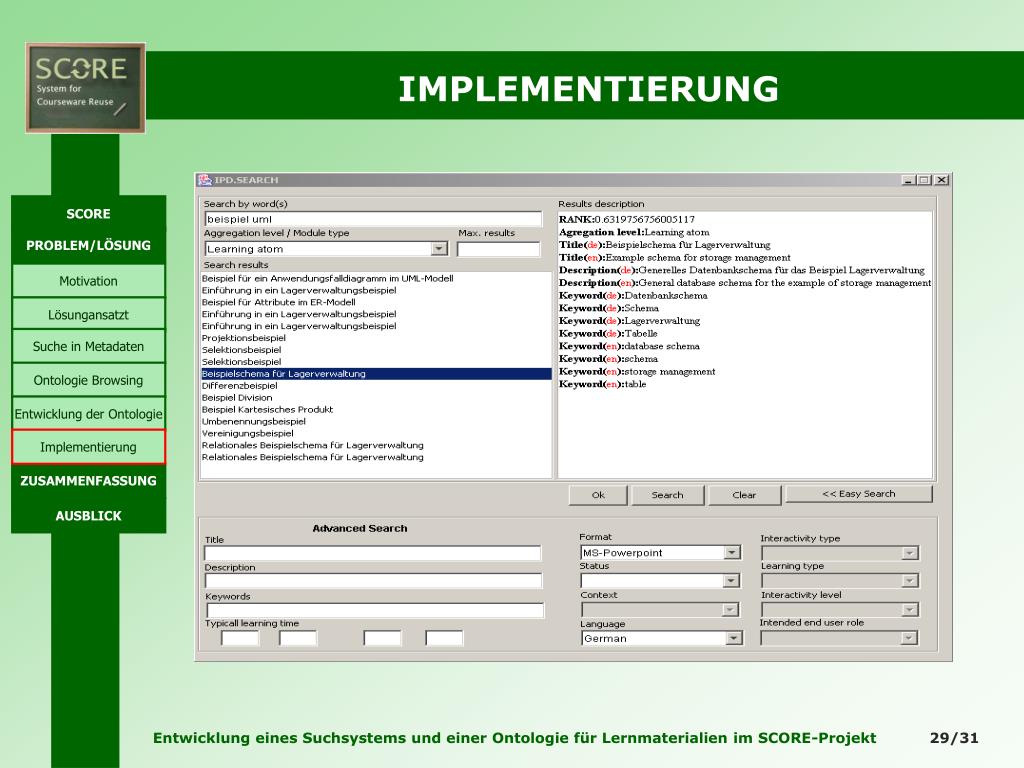Select the Implementierung navigation item

pyautogui.click(x=88, y=447)
